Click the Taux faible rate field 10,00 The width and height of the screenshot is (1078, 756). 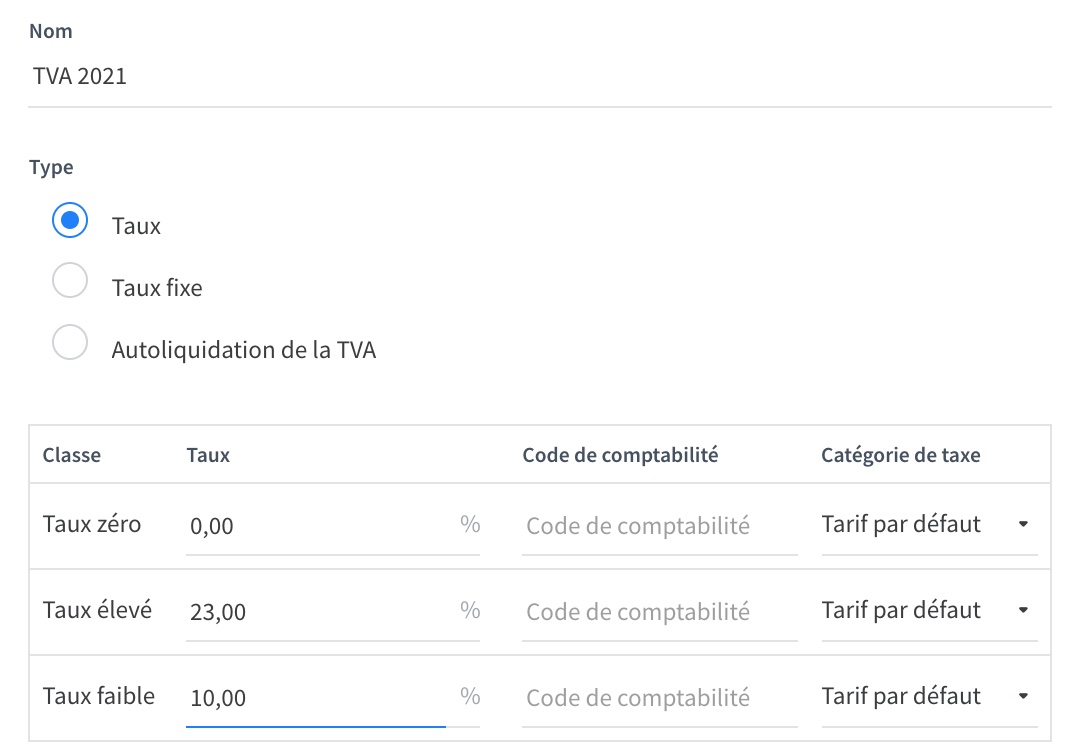point(315,698)
